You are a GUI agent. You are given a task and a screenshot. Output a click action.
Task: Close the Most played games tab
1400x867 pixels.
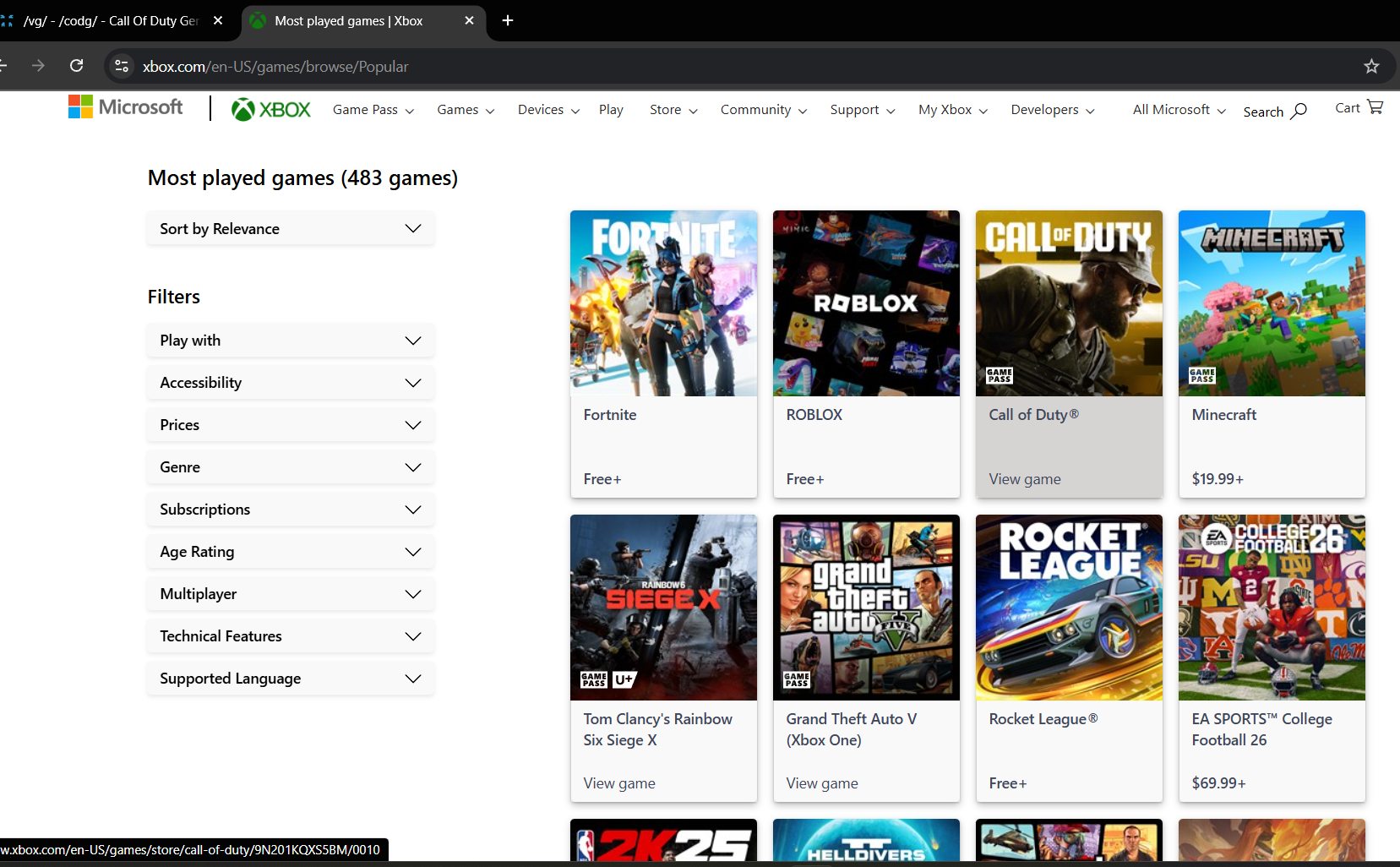(470, 20)
